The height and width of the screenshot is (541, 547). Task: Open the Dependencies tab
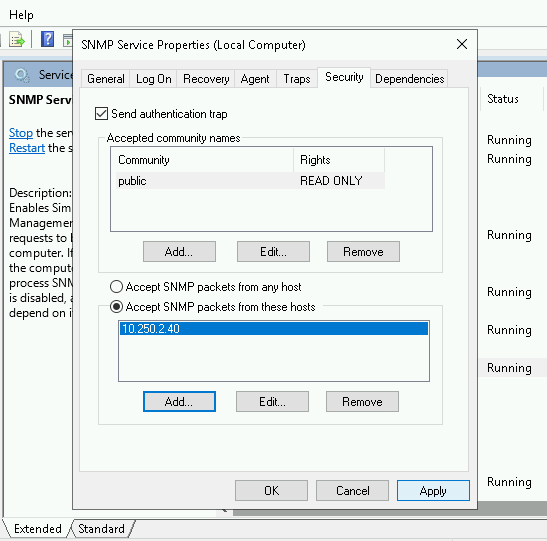(x=409, y=79)
